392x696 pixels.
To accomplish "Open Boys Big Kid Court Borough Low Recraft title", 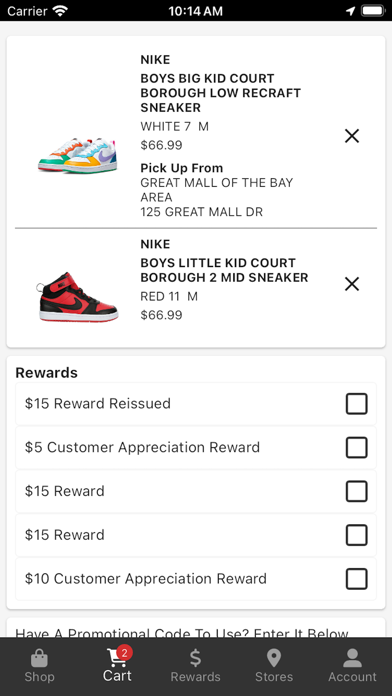I will click(221, 93).
